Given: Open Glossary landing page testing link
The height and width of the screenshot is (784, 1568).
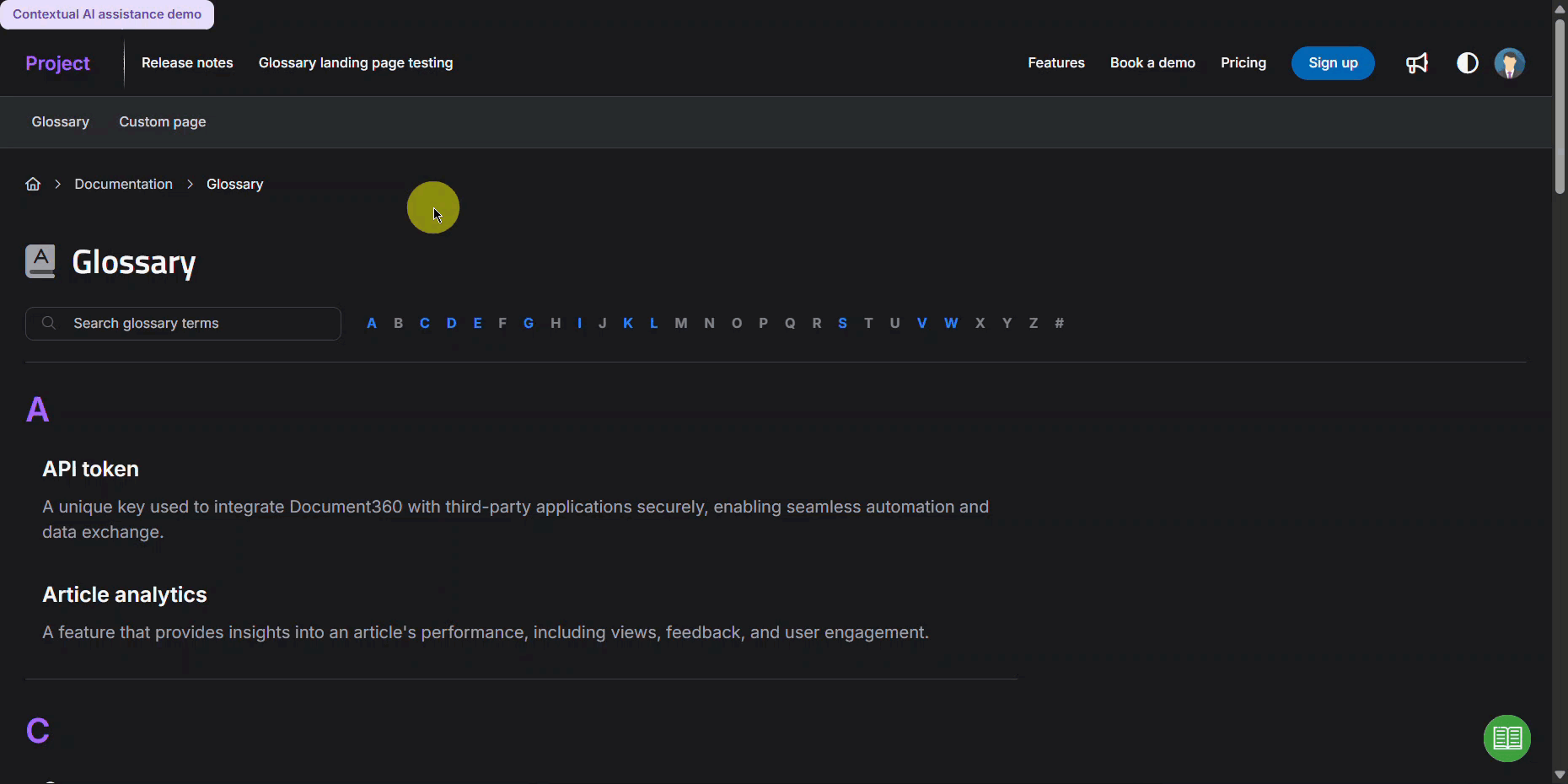Looking at the screenshot, I should pyautogui.click(x=355, y=63).
